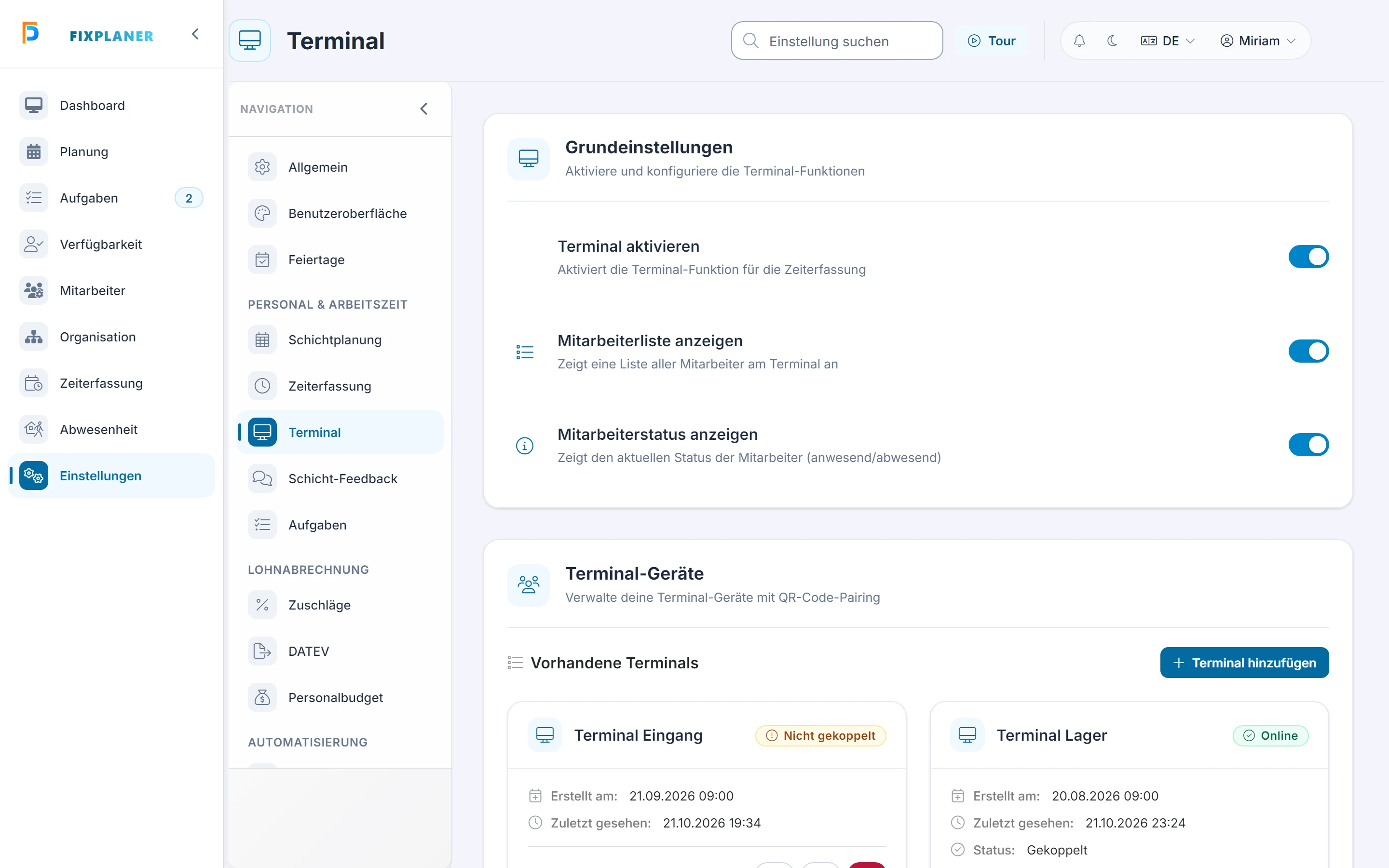Click the Gekoppelt status text
Image resolution: width=1389 pixels, height=868 pixels.
pyautogui.click(x=1057, y=850)
